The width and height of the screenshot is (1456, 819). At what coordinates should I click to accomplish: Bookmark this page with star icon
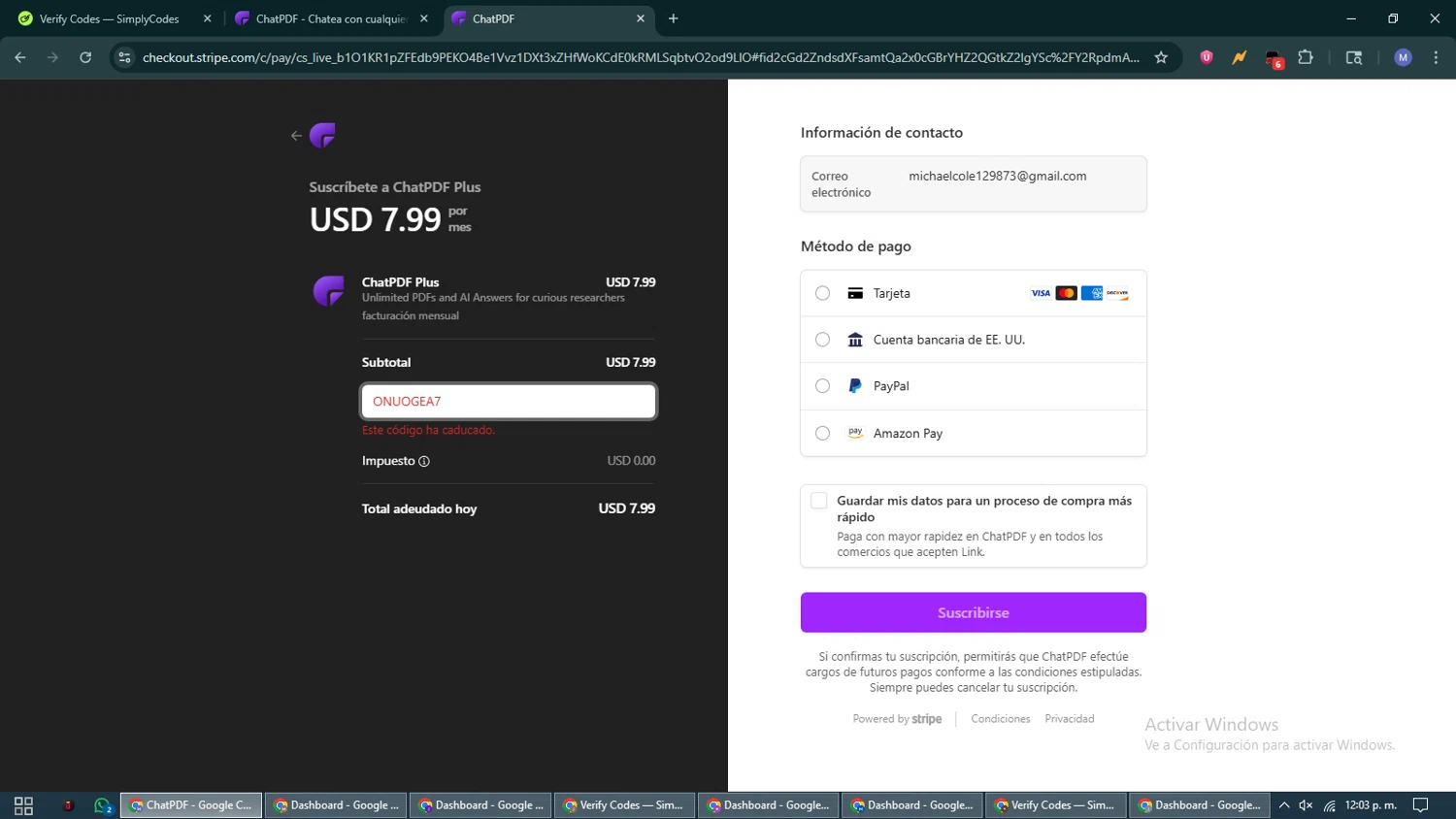tap(1161, 57)
